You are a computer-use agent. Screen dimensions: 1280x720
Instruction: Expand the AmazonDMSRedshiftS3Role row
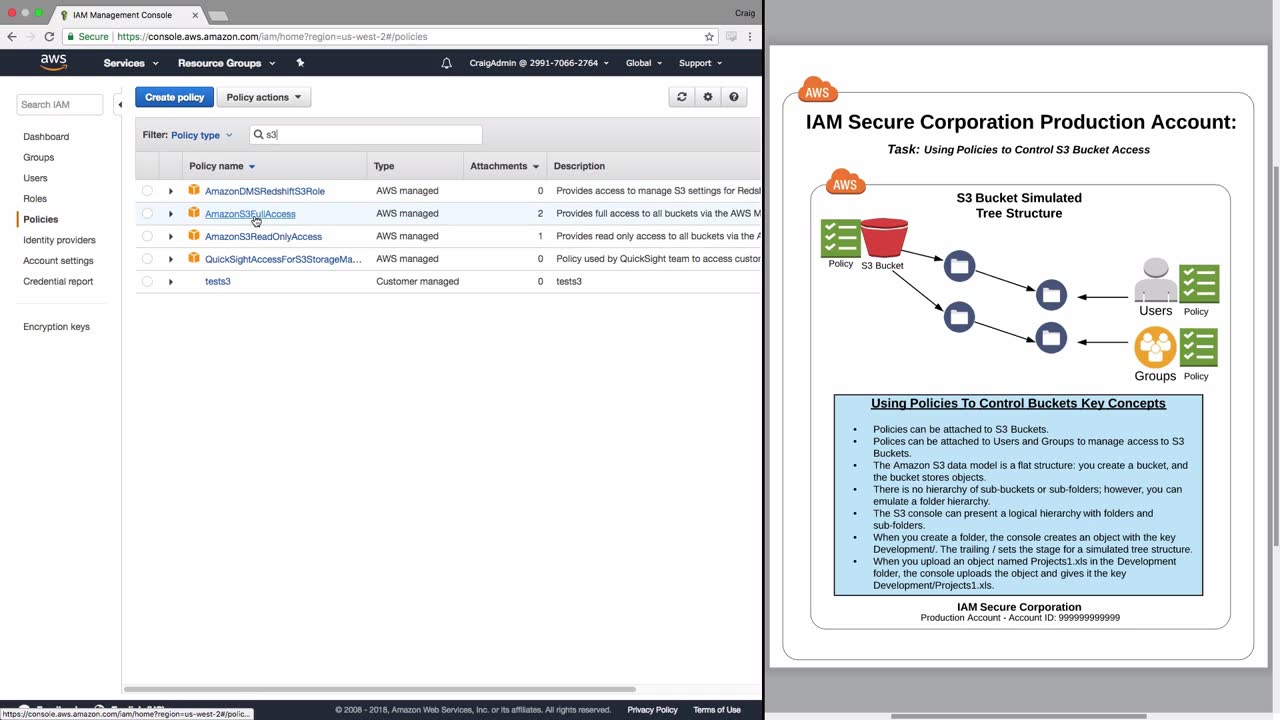[x=171, y=191]
